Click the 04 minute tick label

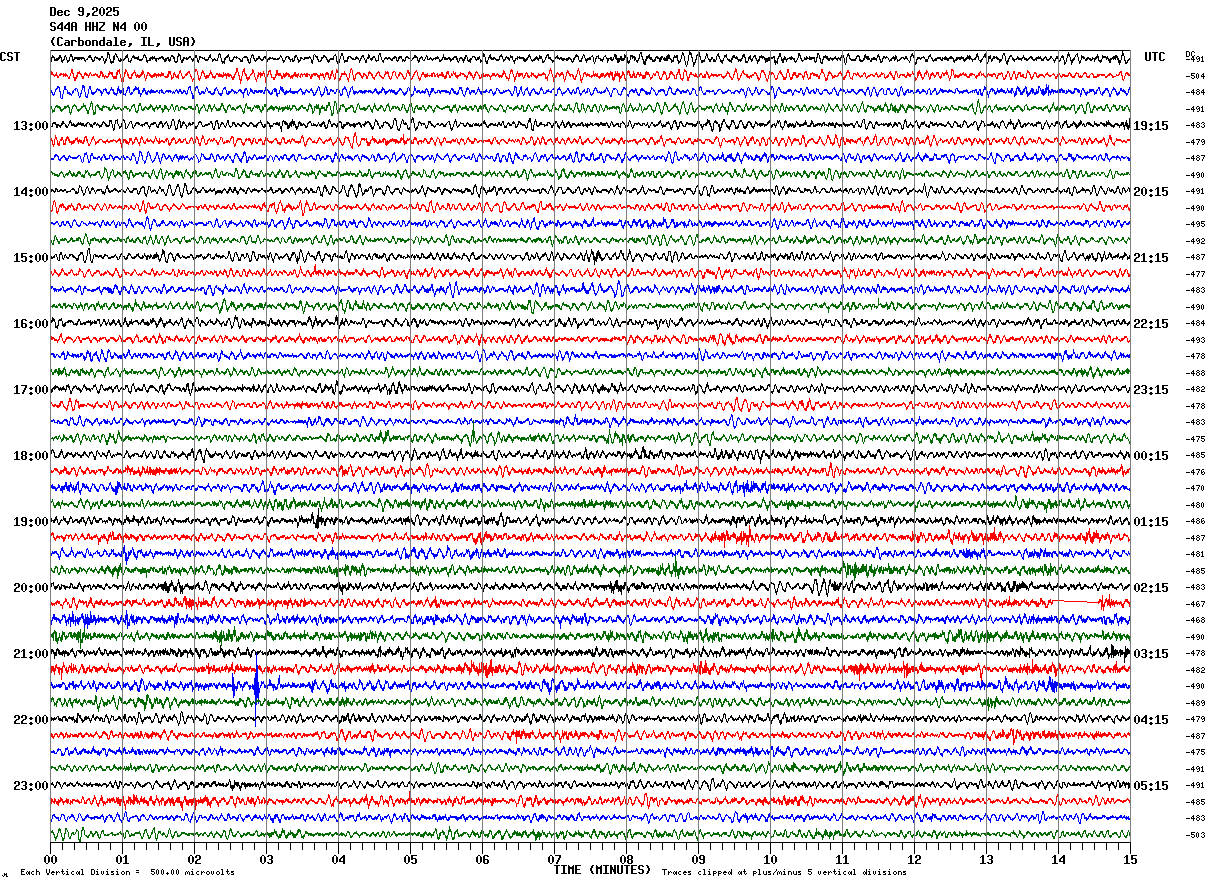coord(338,859)
